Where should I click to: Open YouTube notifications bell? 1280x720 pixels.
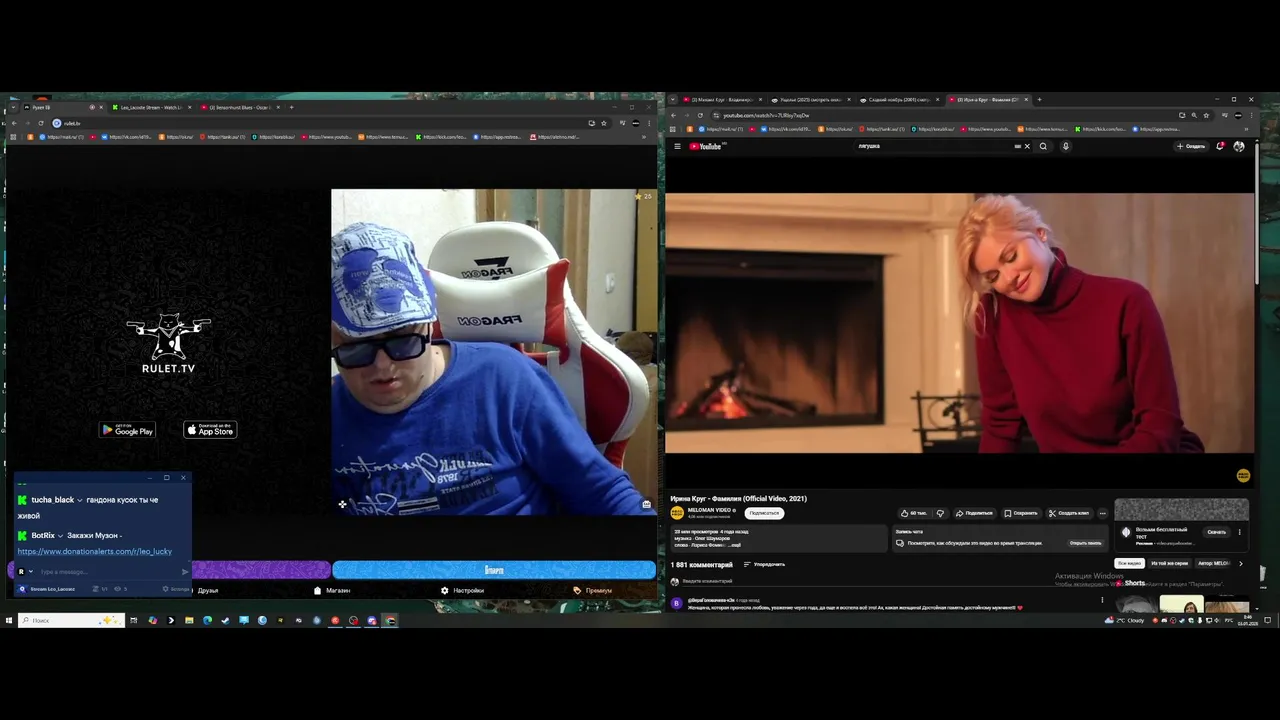[1220, 146]
